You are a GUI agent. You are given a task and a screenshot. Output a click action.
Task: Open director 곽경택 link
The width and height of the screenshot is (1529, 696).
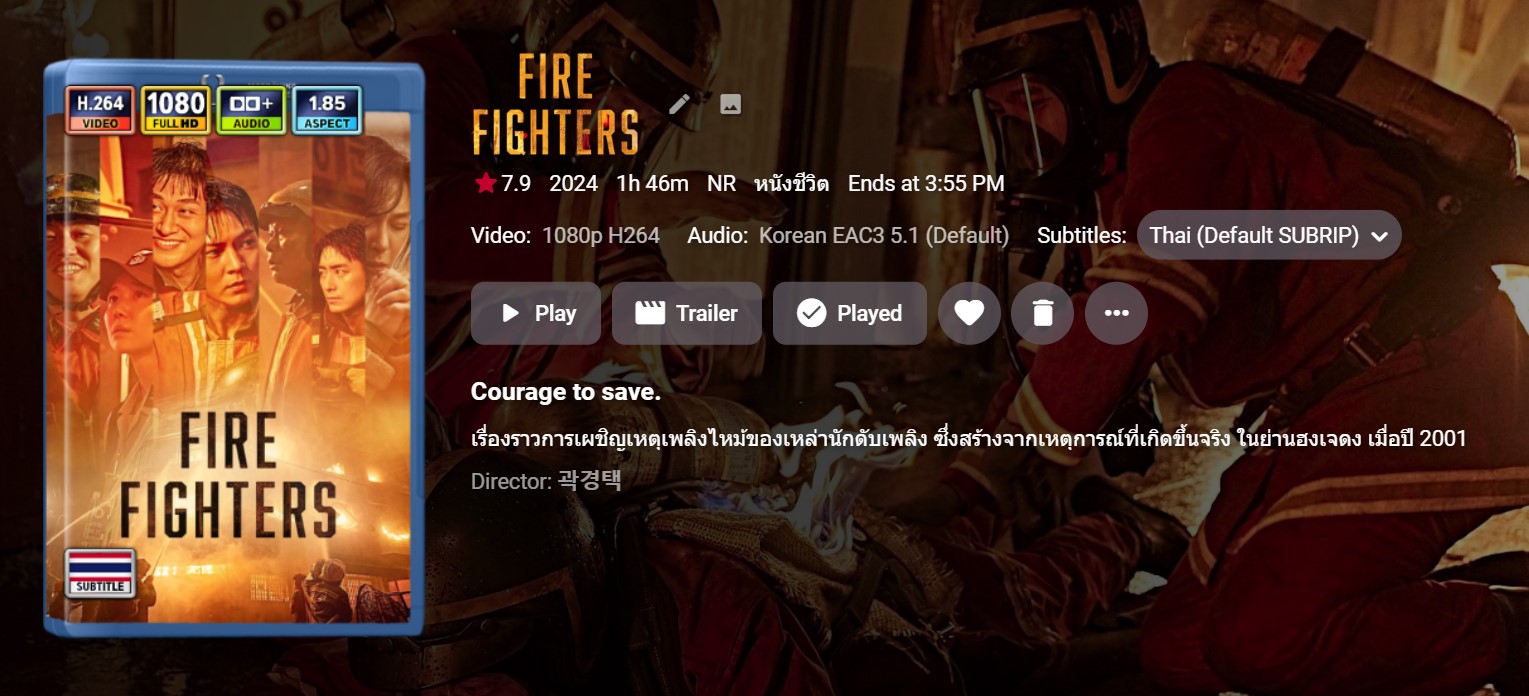[x=590, y=481]
